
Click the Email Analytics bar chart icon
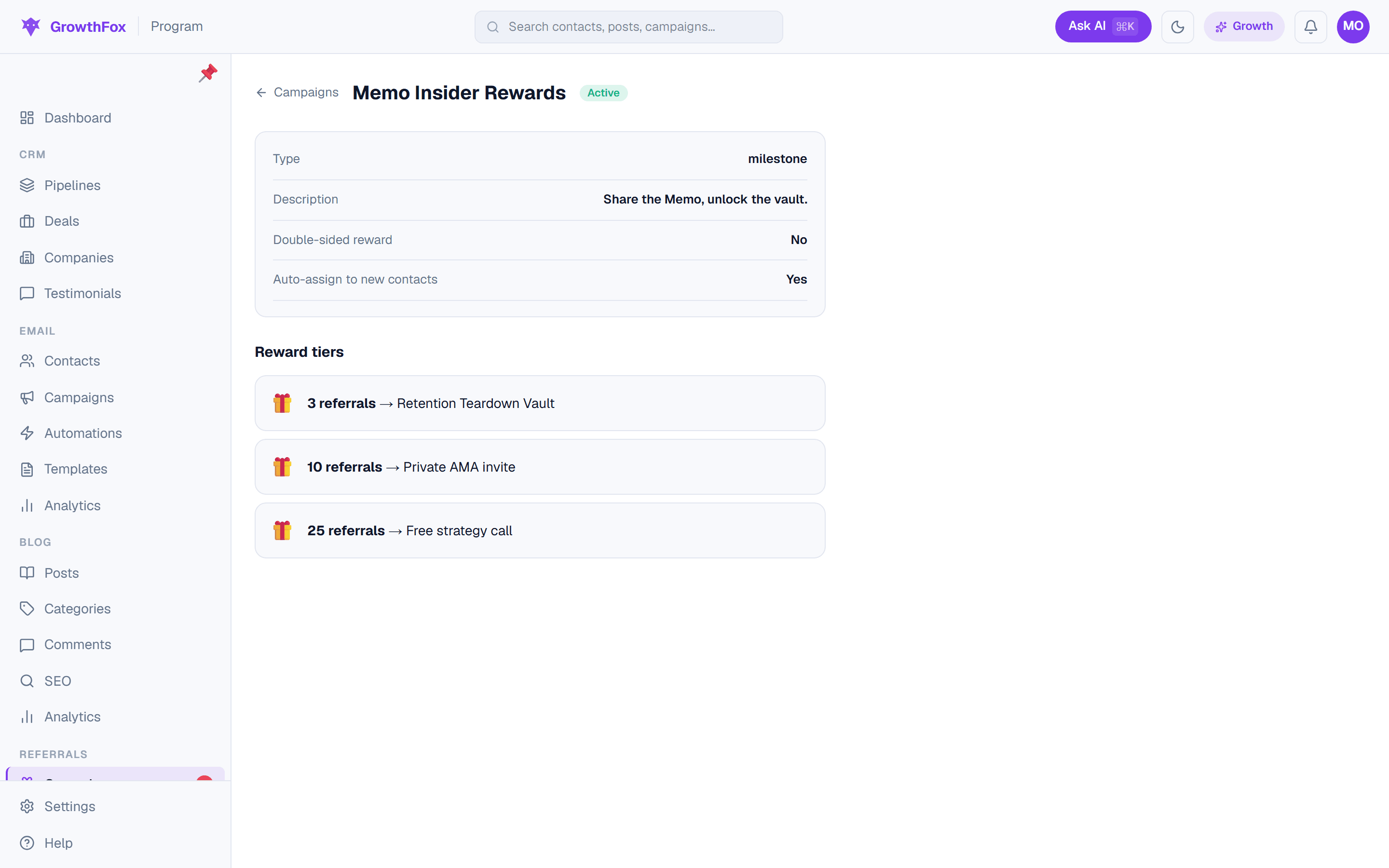(27, 506)
